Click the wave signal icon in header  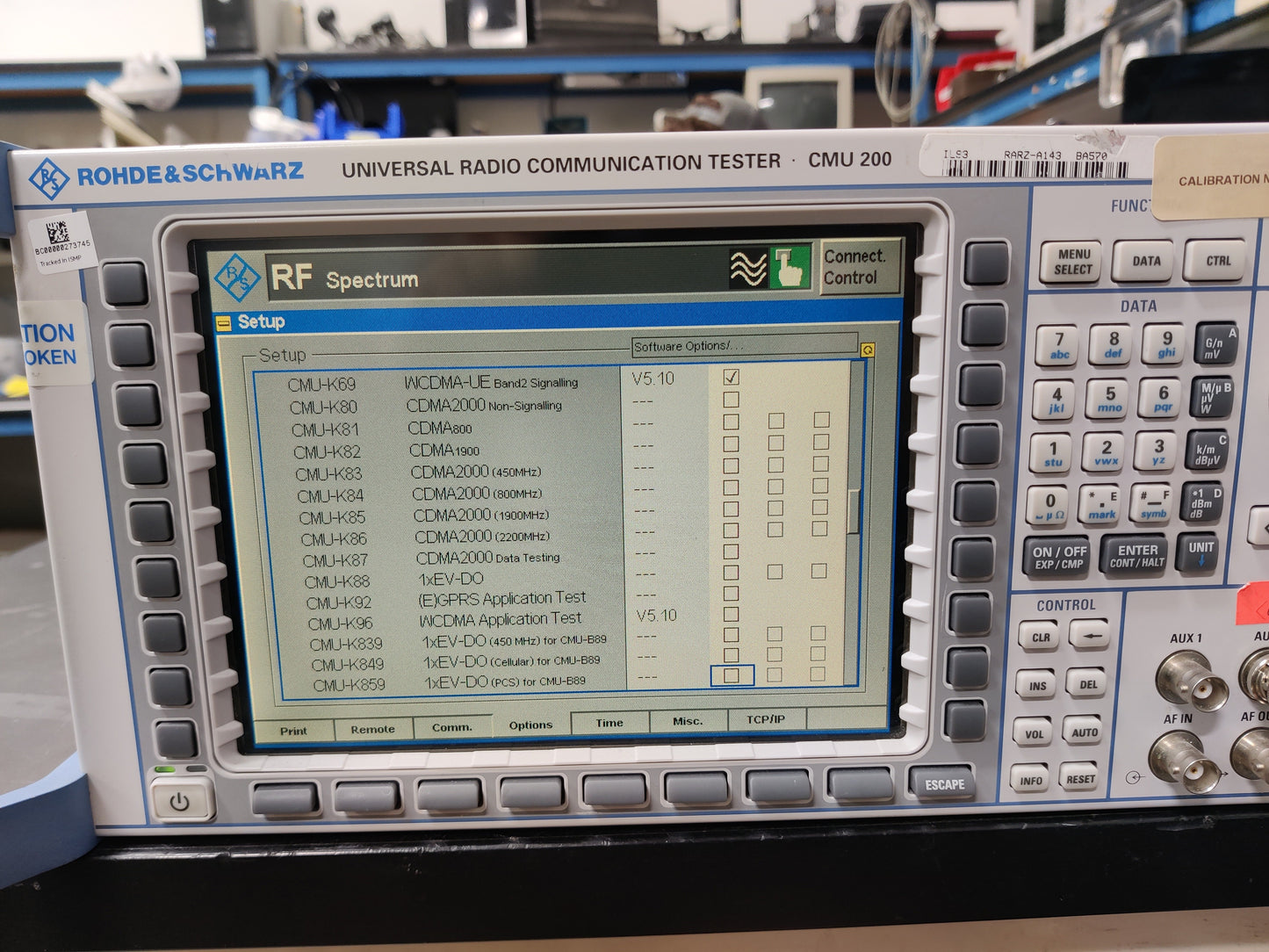coord(747,268)
